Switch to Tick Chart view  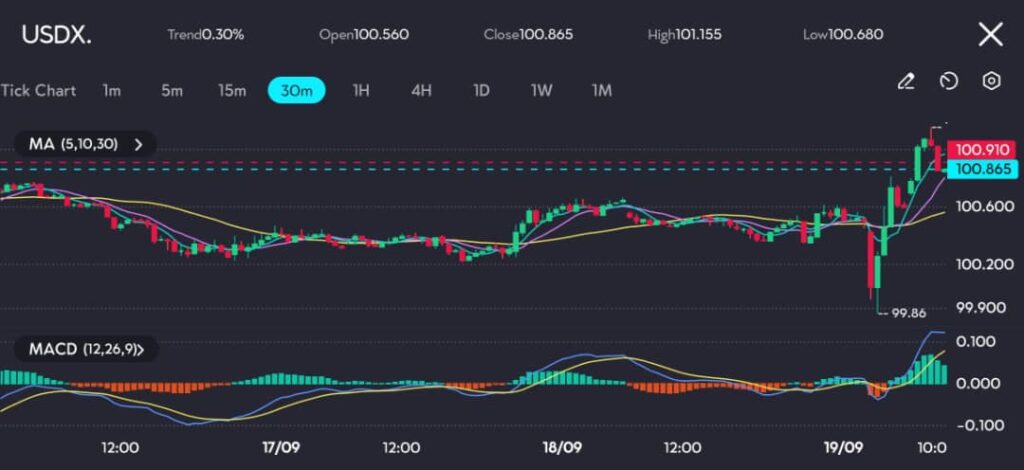click(x=38, y=90)
